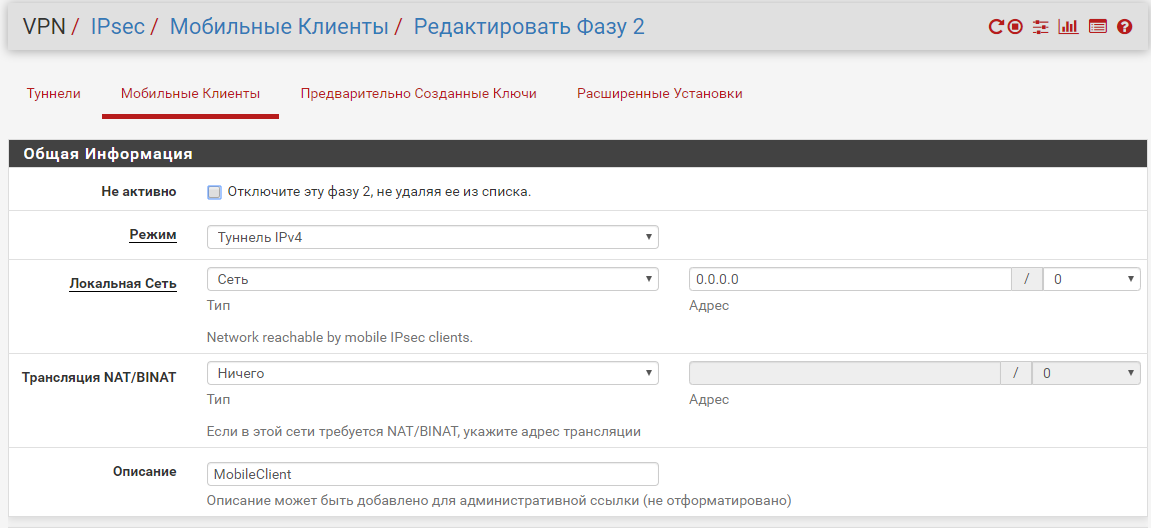Click the text 'Network reachable by mobile IPsec clients.'
The height and width of the screenshot is (528, 1151).
pos(340,338)
